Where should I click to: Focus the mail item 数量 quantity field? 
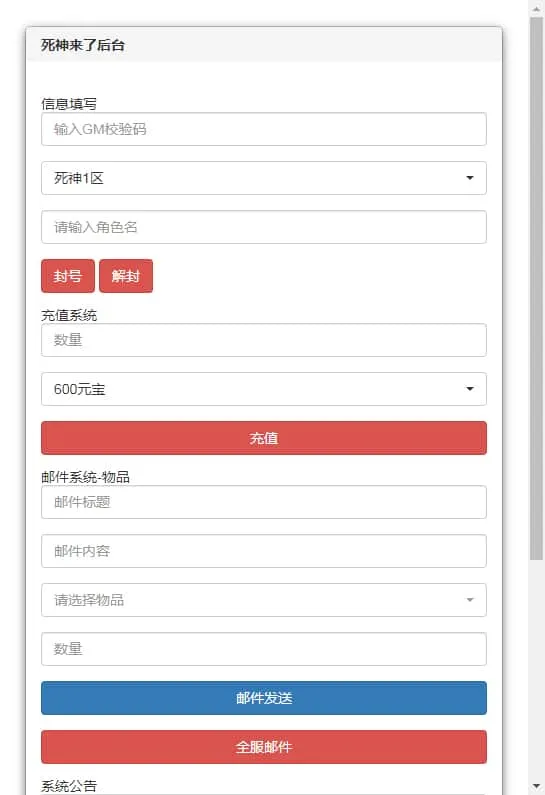tap(264, 649)
